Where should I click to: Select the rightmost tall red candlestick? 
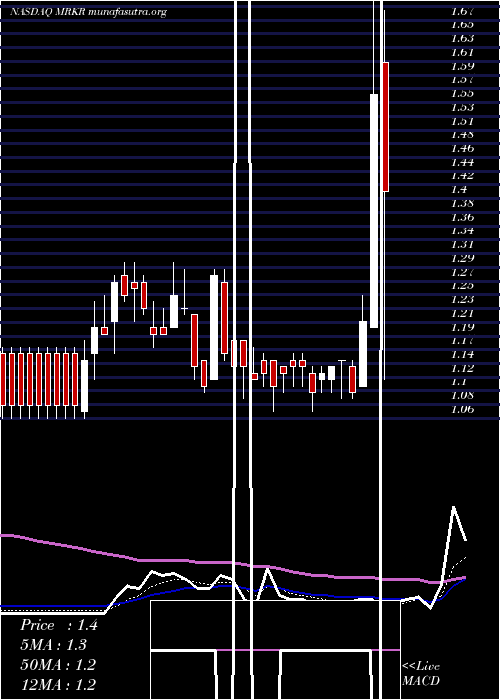[386, 127]
